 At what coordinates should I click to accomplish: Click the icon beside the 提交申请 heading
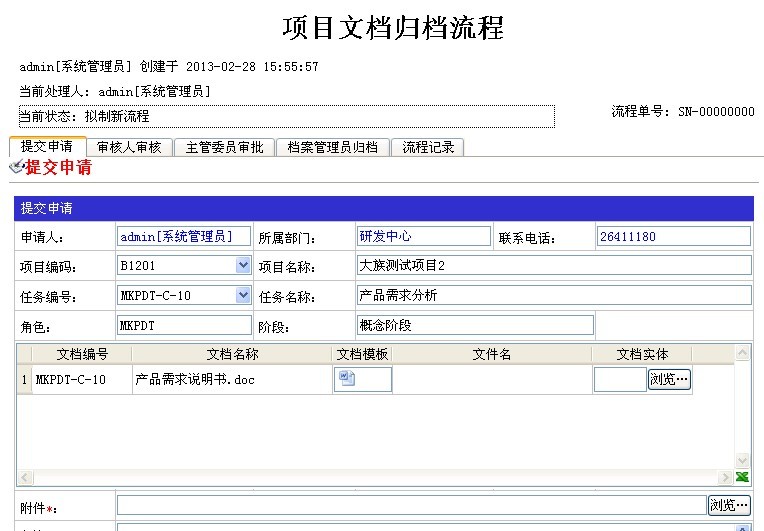pyautogui.click(x=16, y=167)
